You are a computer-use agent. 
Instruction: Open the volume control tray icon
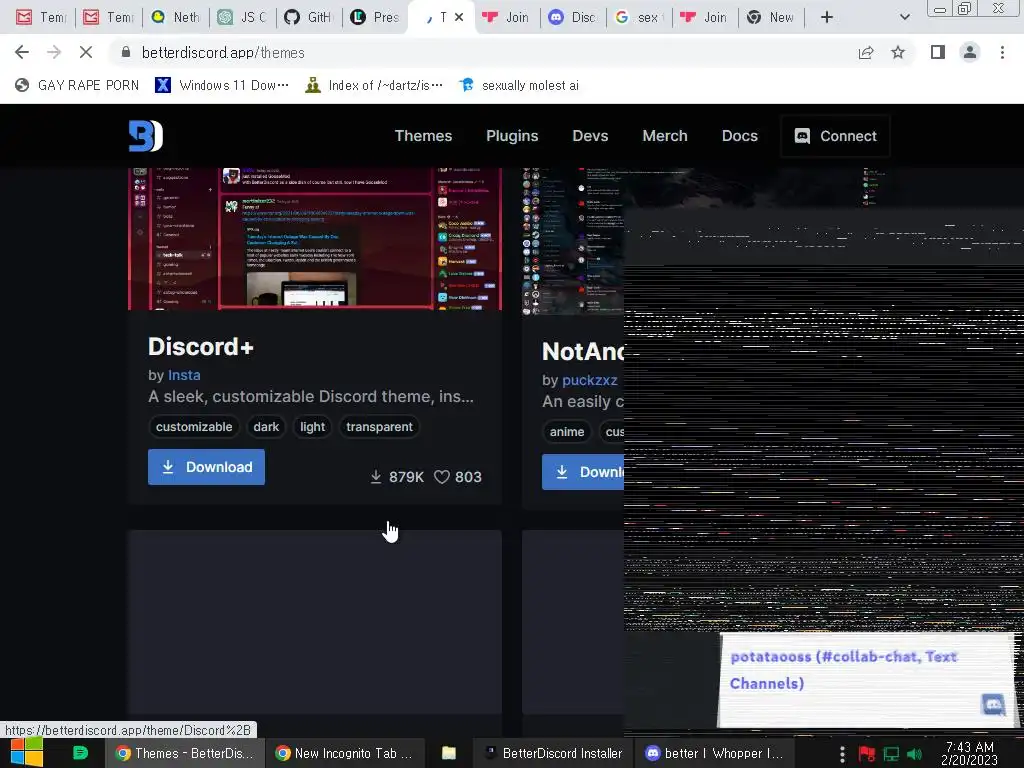[914, 754]
